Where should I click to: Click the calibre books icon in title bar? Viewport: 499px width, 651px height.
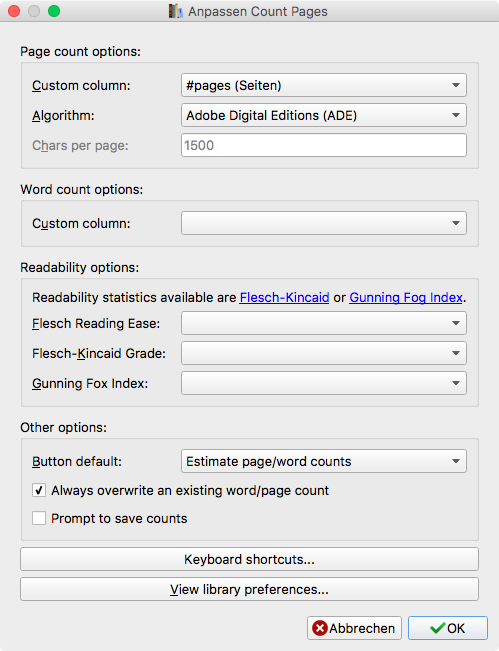[x=175, y=11]
